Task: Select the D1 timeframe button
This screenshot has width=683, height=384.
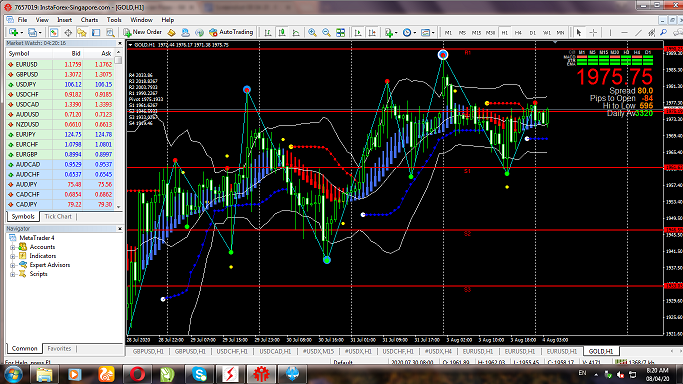Action: (532, 33)
